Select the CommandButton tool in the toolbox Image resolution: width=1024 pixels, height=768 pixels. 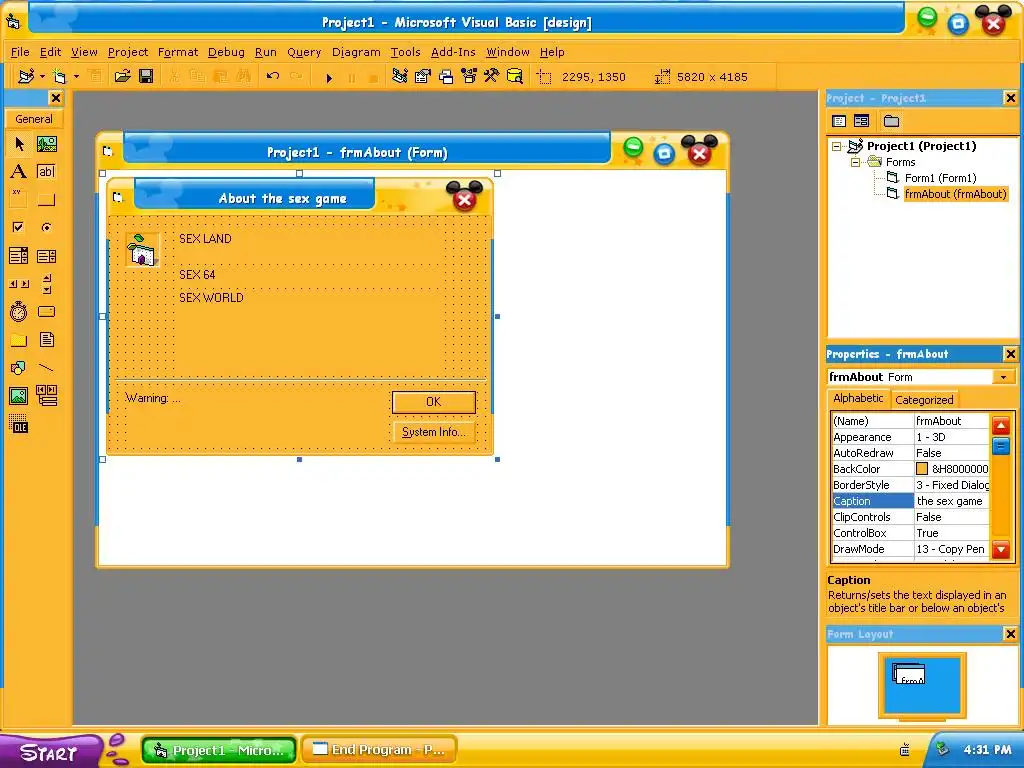tap(46, 199)
